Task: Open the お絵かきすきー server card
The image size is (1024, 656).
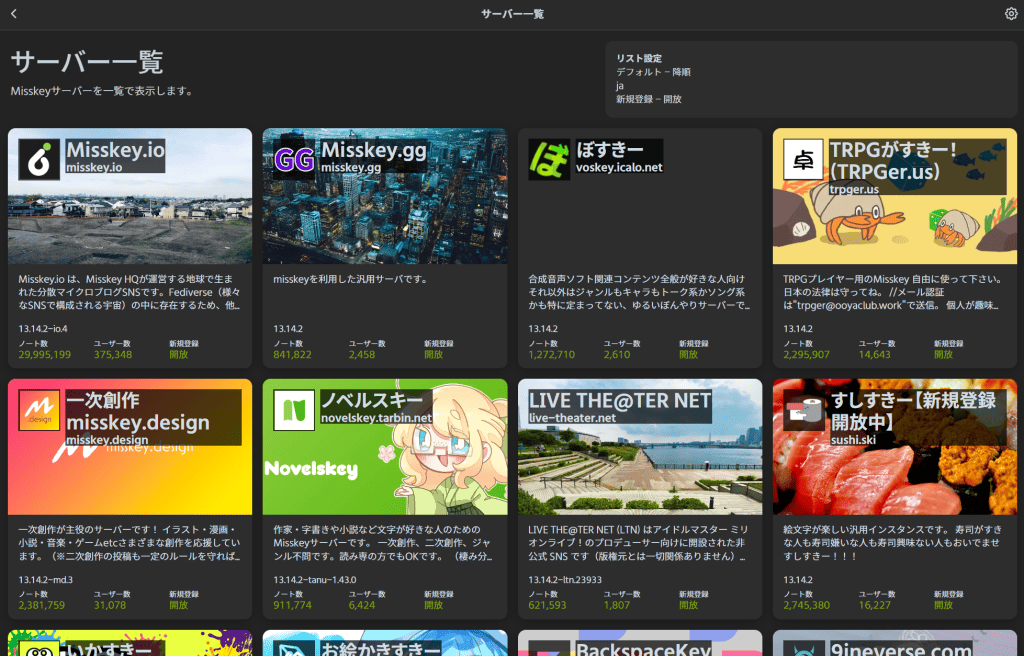Action: tap(385, 643)
